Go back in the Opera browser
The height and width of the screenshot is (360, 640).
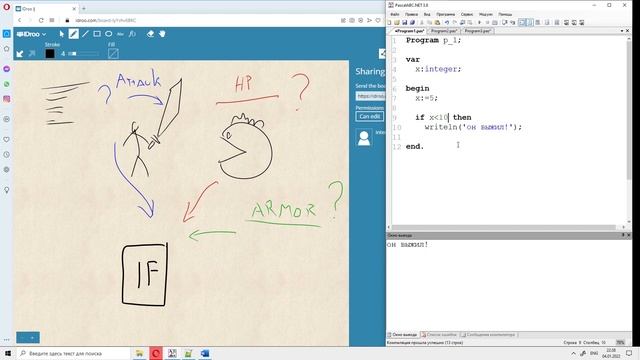pos(19,20)
